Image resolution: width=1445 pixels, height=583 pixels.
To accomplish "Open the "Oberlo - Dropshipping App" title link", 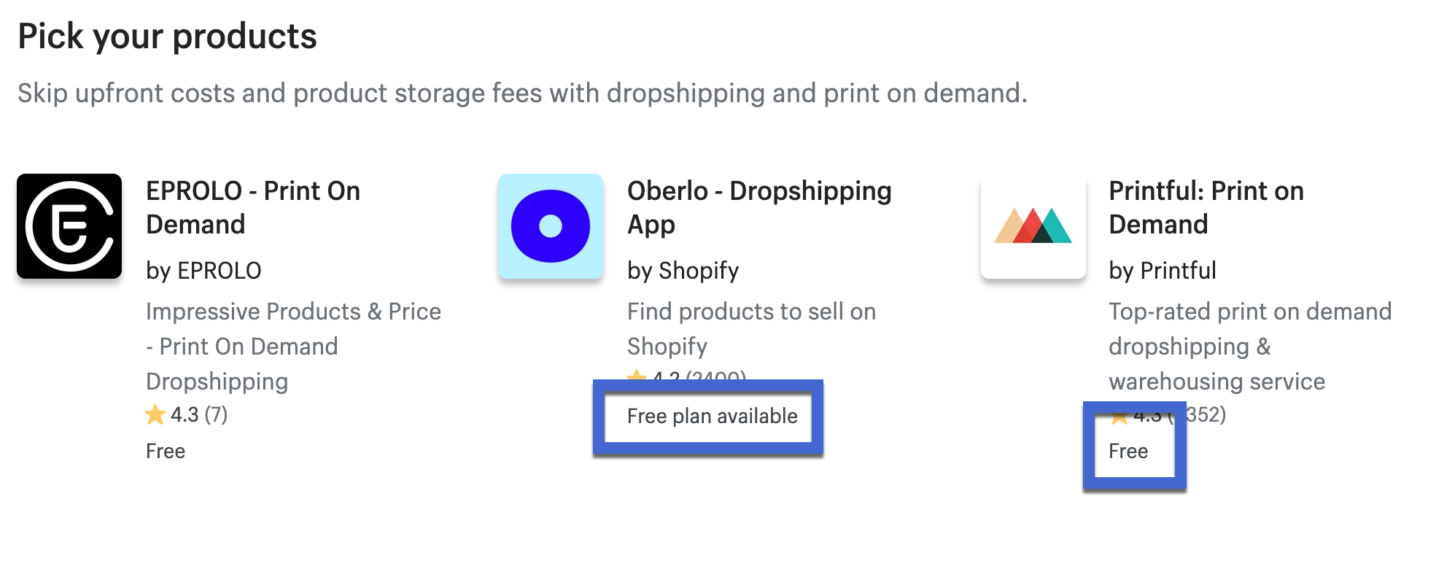I will [x=758, y=208].
